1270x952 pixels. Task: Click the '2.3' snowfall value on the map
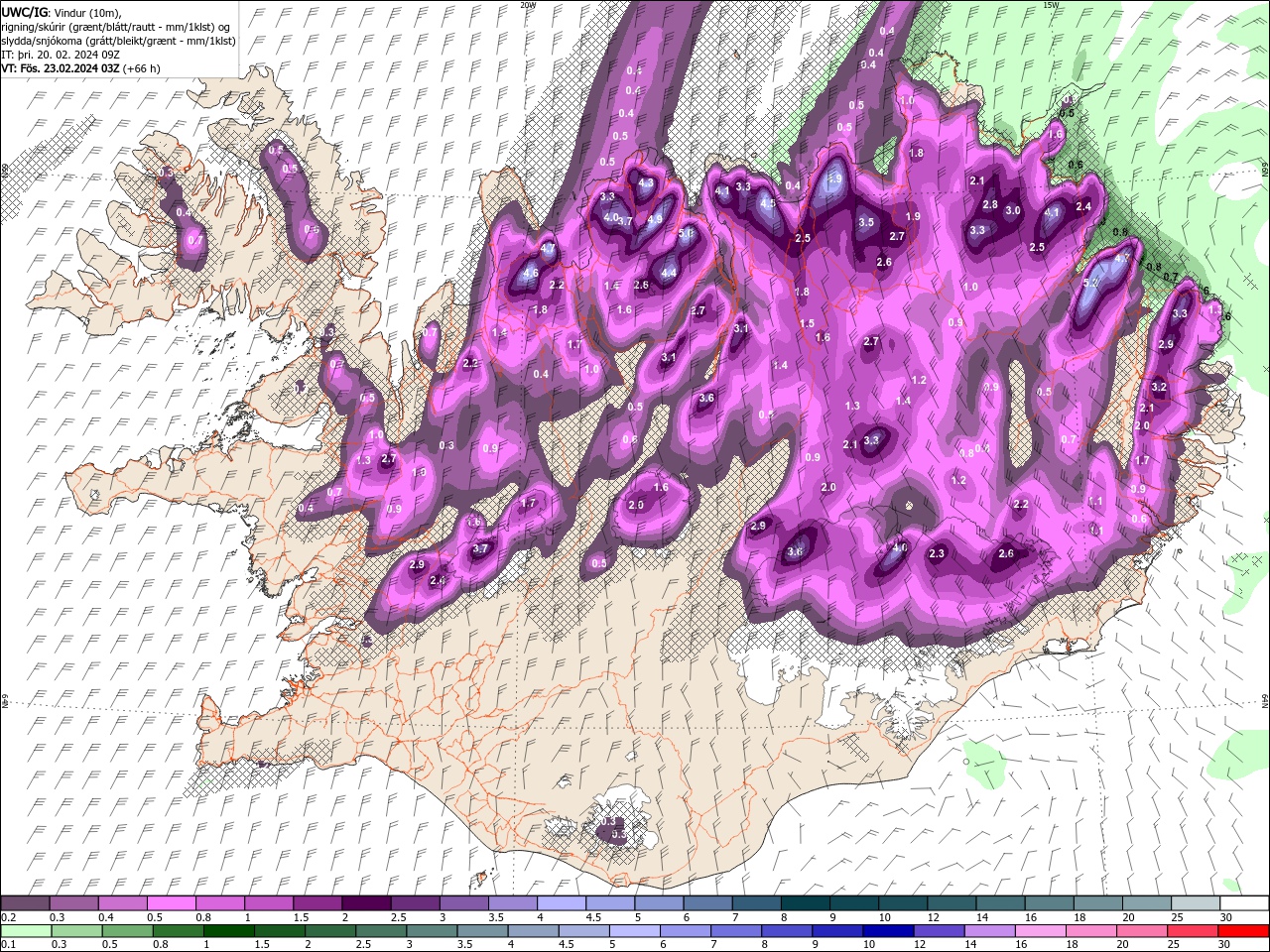[x=936, y=553]
